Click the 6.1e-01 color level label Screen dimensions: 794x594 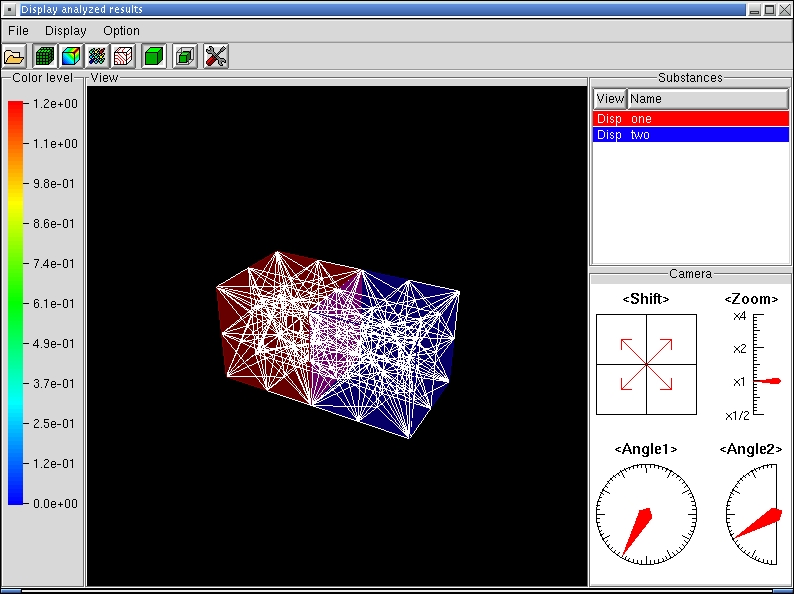coord(54,304)
